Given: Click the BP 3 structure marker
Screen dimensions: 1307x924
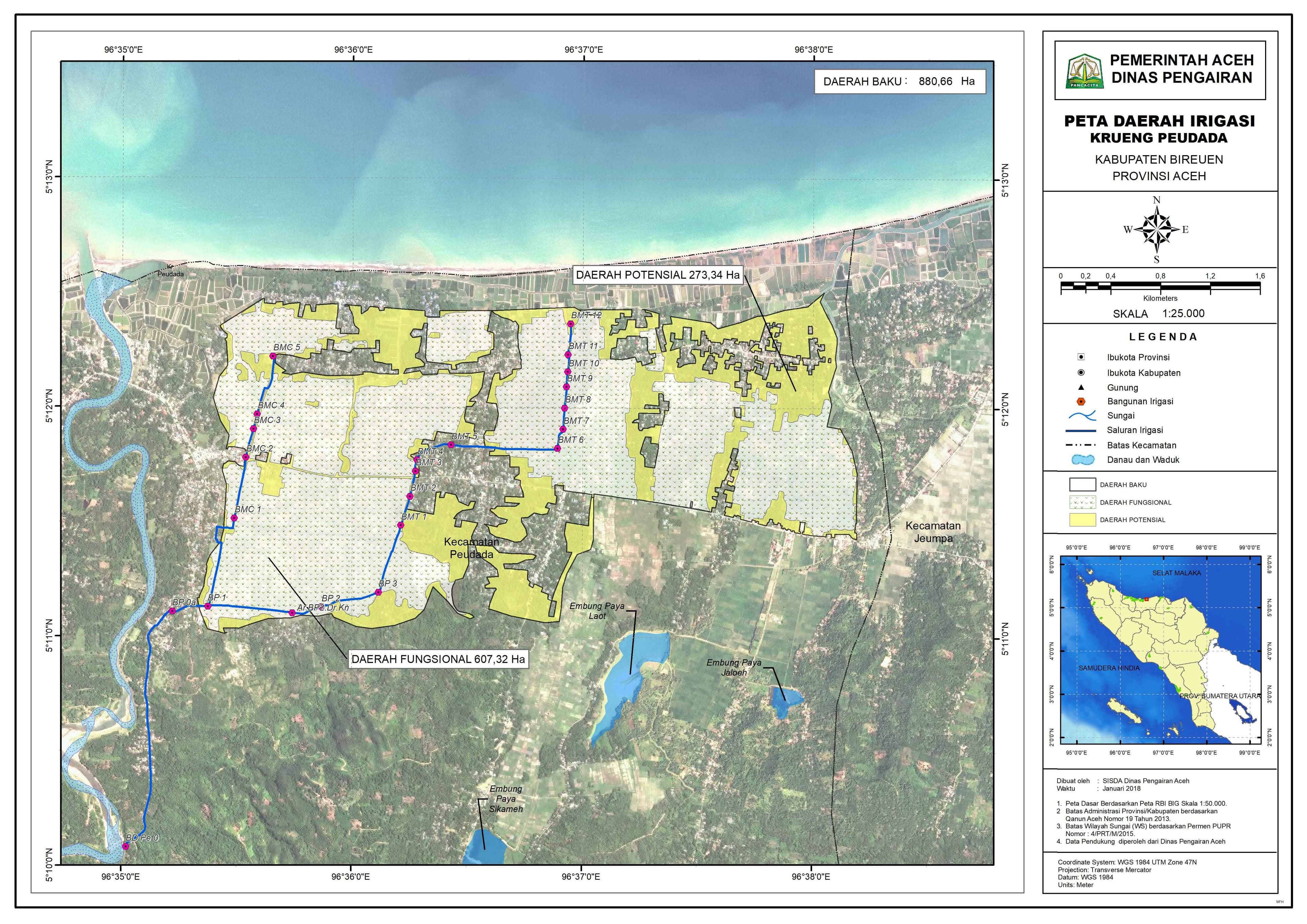Looking at the screenshot, I should point(378,592).
